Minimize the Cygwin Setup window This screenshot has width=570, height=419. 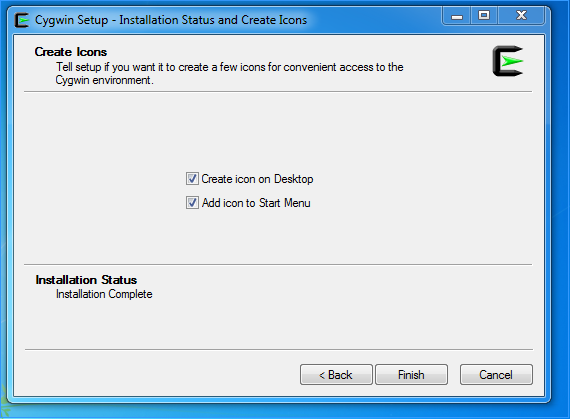(457, 16)
